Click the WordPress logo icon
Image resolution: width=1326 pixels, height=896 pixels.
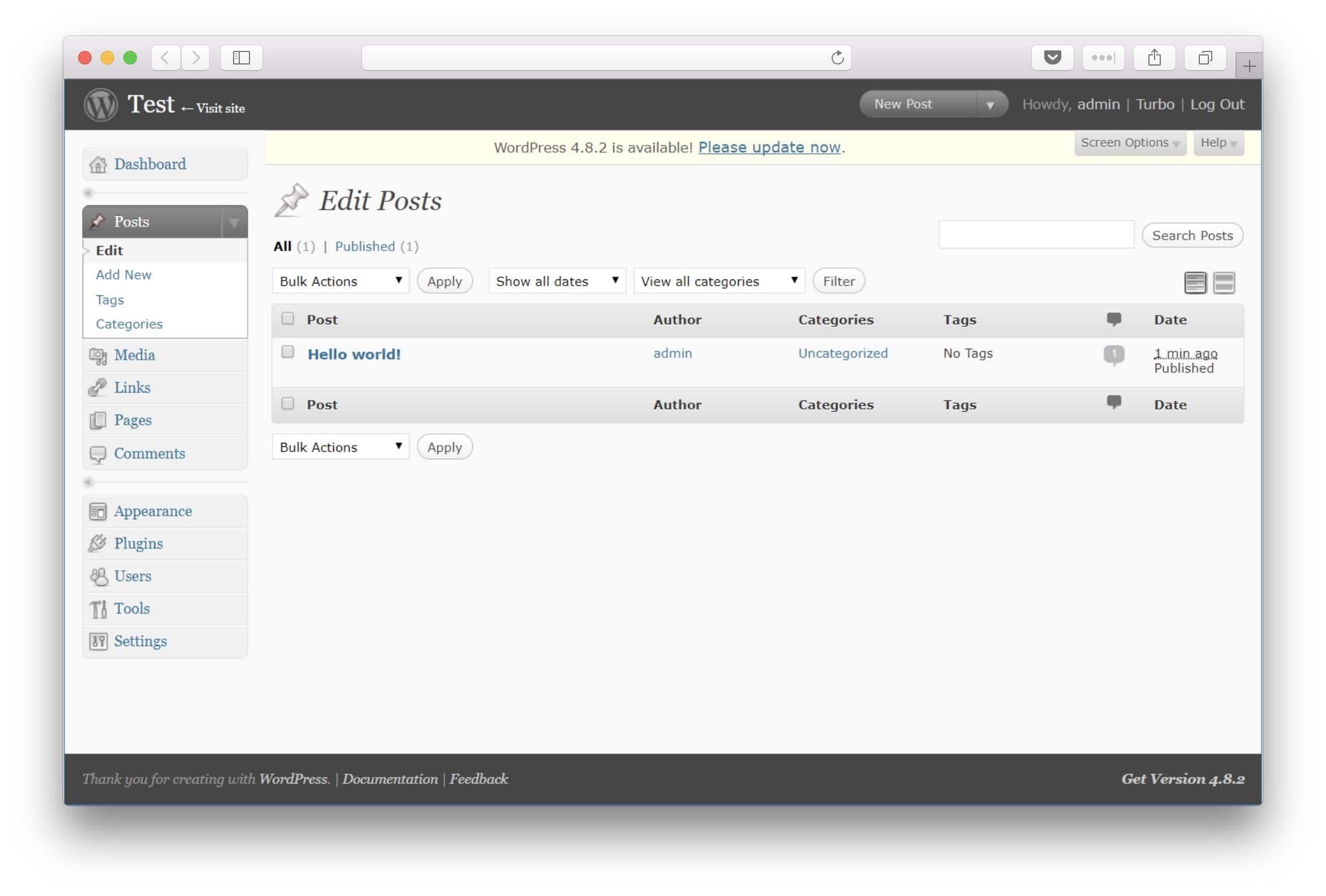tap(101, 105)
